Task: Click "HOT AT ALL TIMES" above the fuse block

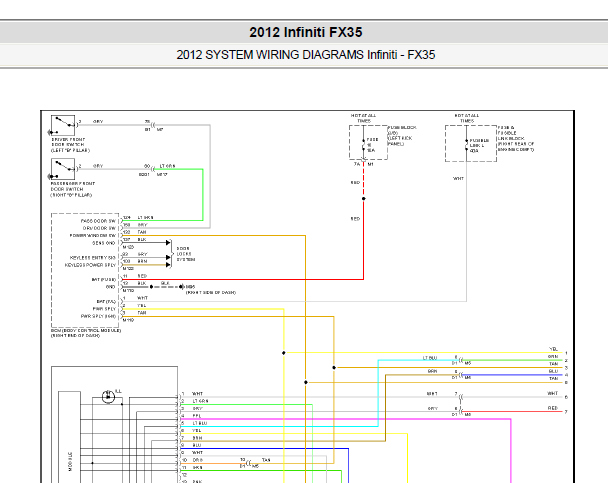Action: click(x=364, y=118)
